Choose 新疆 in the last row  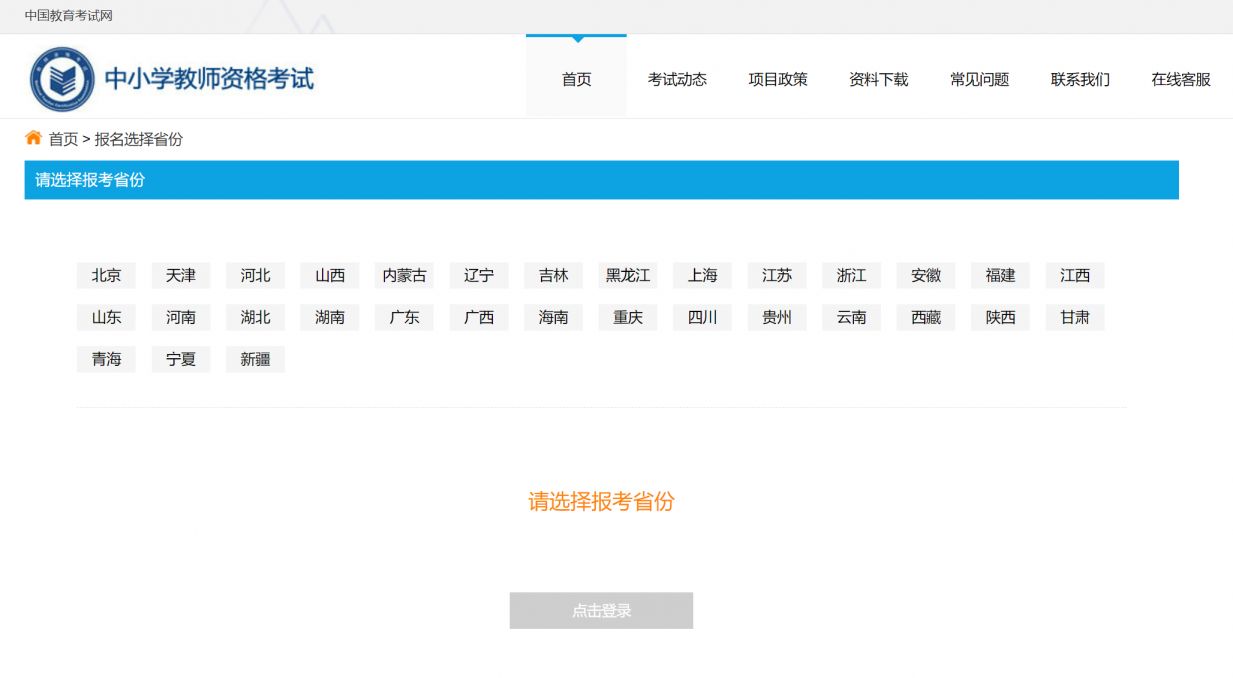pyautogui.click(x=255, y=359)
